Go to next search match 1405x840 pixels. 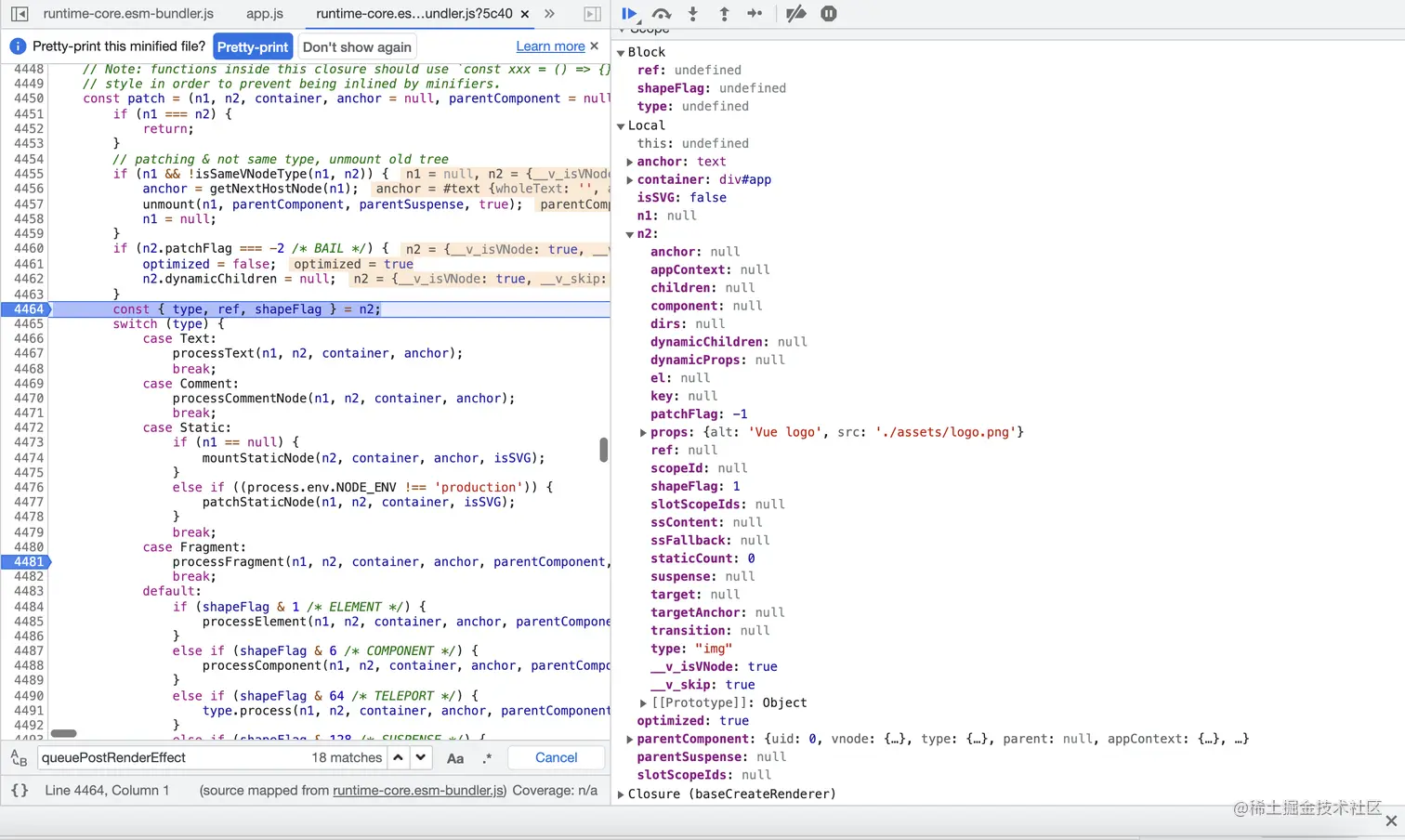tap(421, 757)
